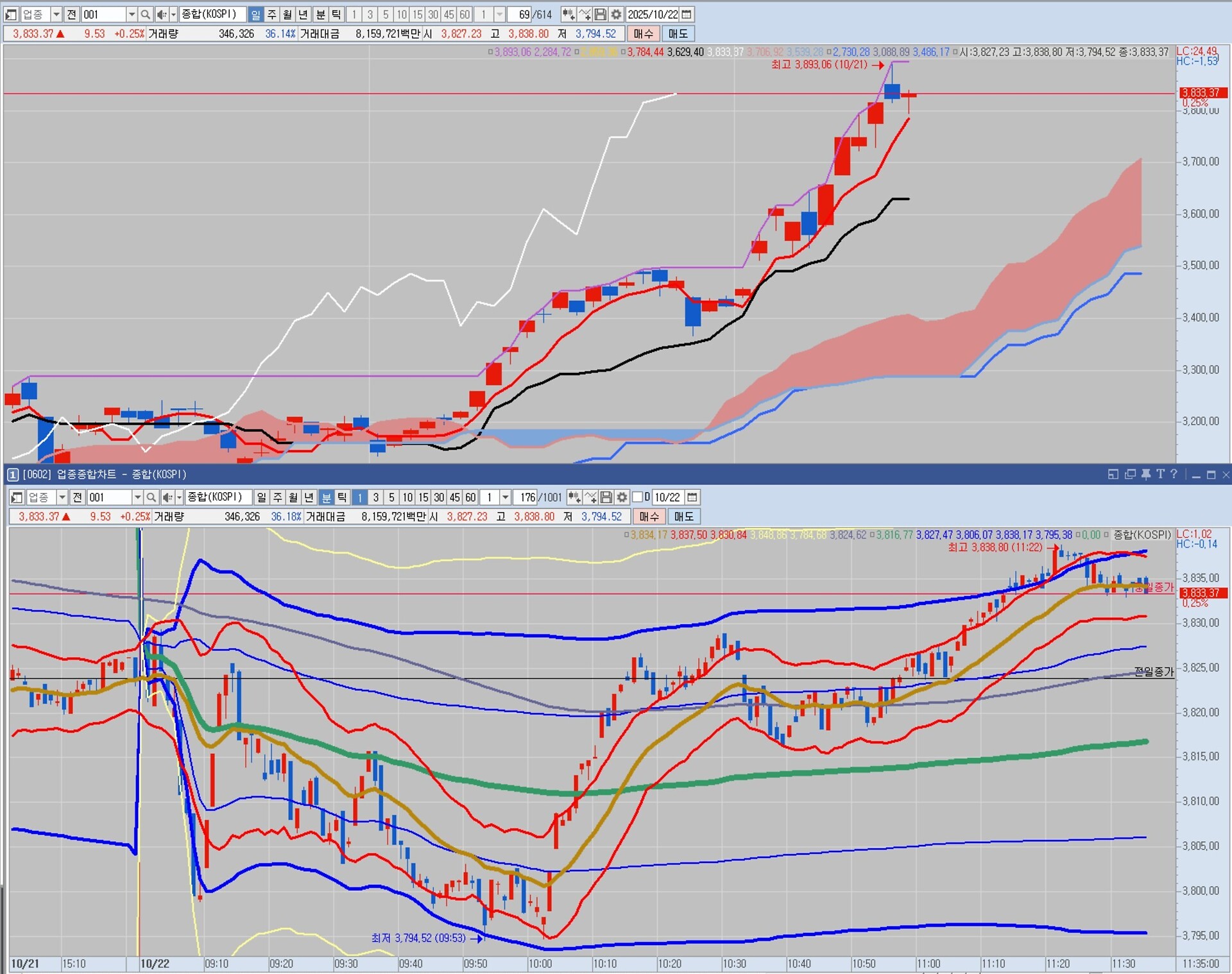Open calendar picker next to 2025/10/22
The image size is (1232, 974).
(687, 14)
